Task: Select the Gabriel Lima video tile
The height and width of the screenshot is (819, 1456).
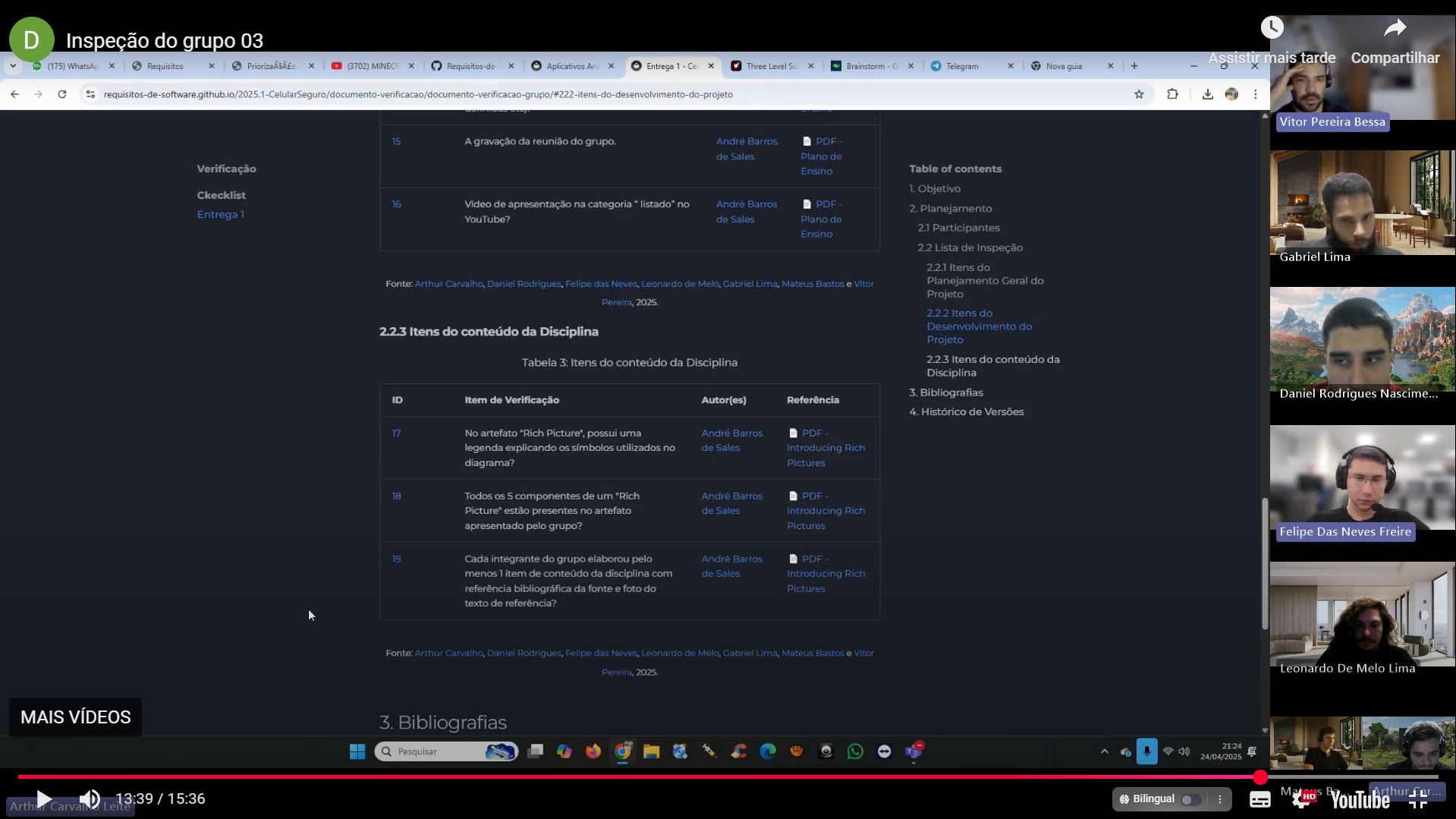Action: 1362,206
